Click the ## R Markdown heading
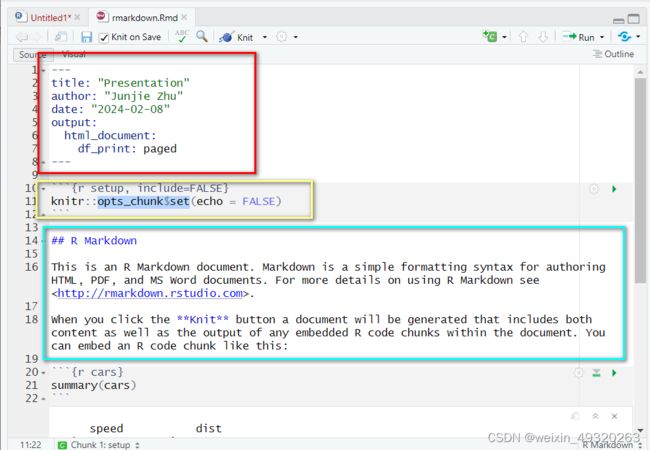 94,241
